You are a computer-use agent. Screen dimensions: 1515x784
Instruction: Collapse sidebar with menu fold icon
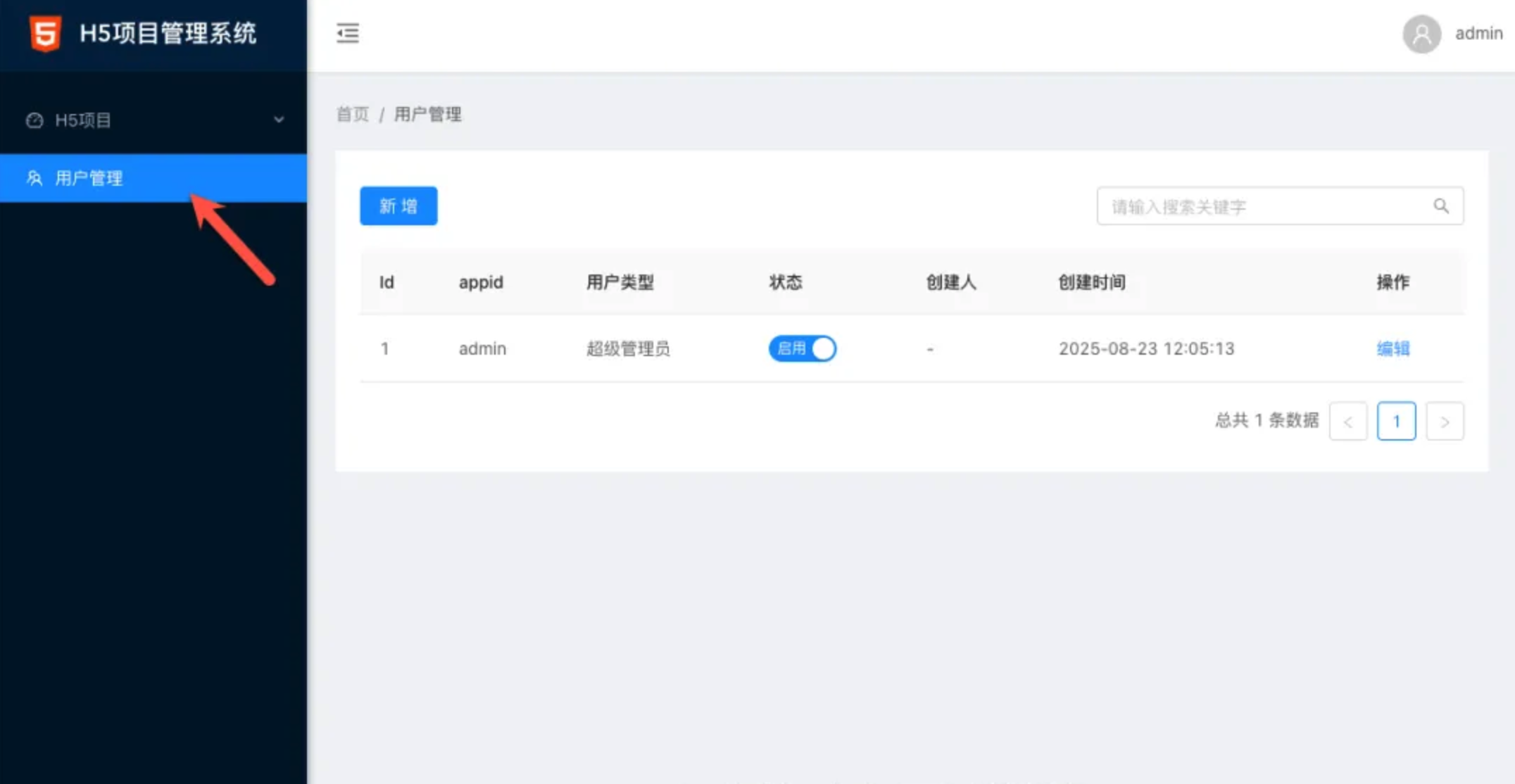coord(348,33)
